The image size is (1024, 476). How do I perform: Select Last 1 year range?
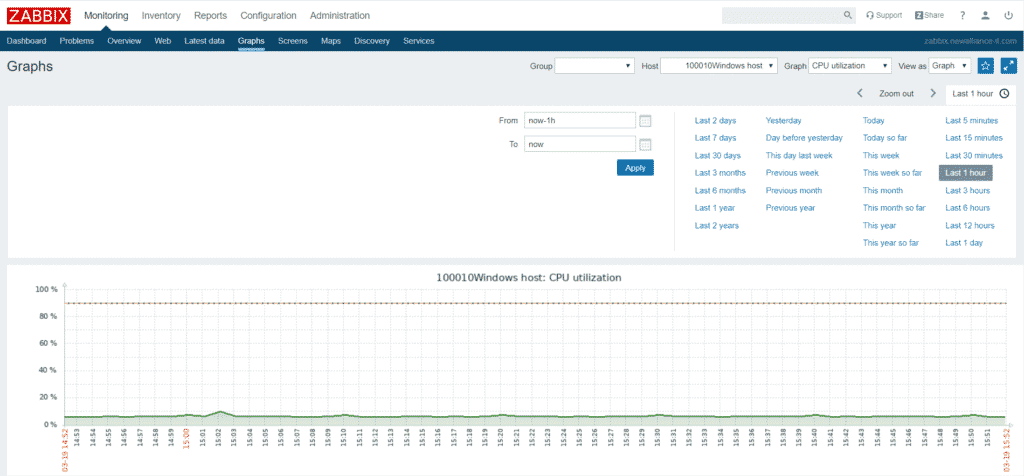pyautogui.click(x=714, y=208)
